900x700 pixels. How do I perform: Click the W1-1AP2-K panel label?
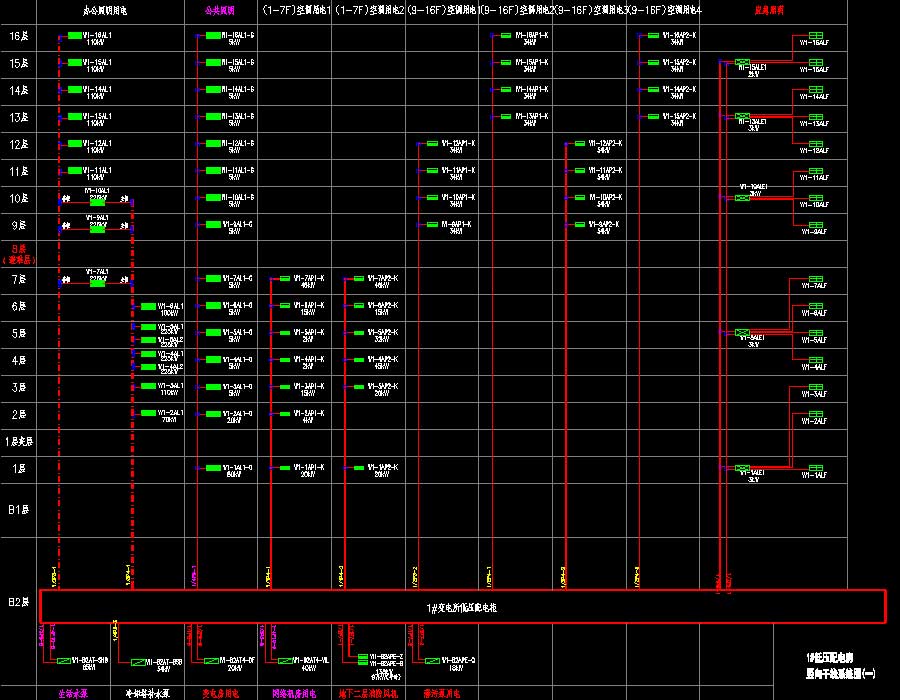coord(383,470)
